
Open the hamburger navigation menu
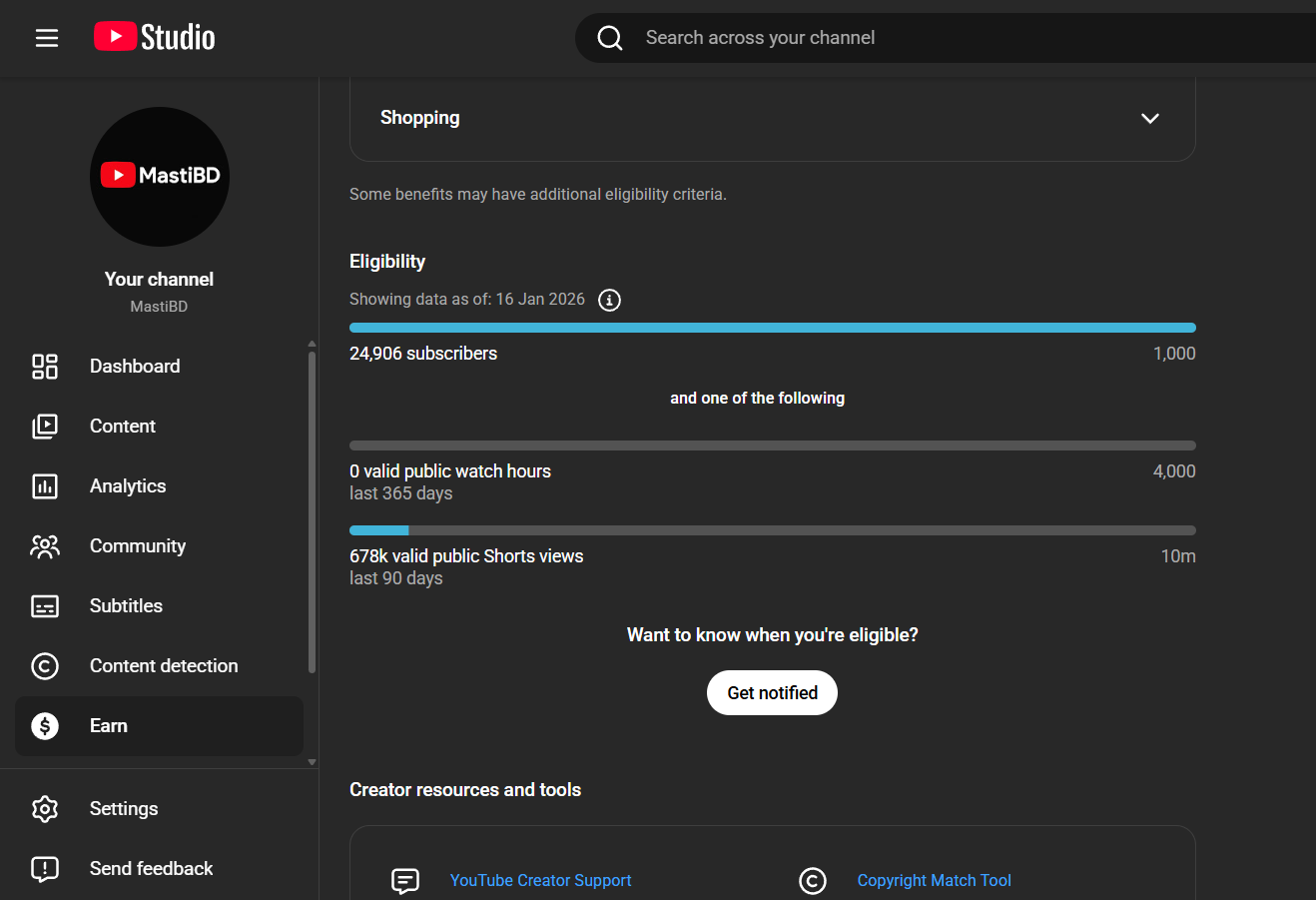point(47,38)
